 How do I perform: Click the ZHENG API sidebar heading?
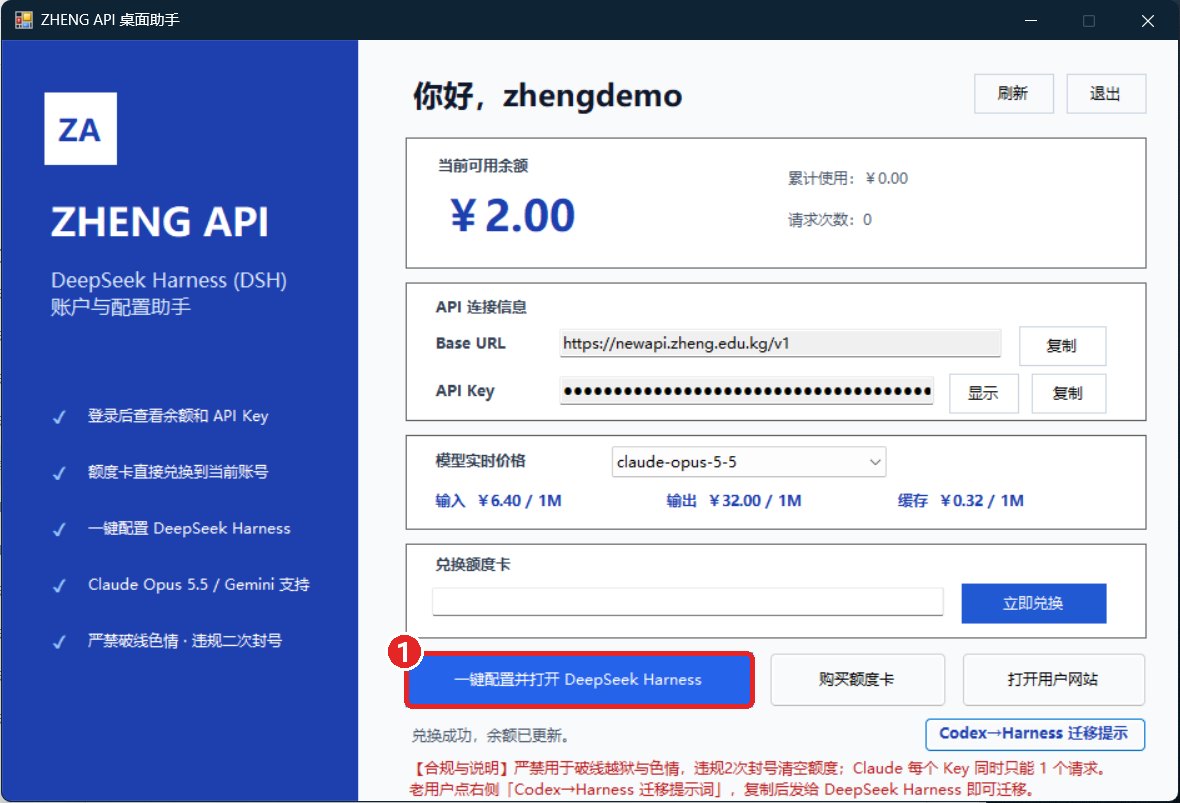pos(160,222)
